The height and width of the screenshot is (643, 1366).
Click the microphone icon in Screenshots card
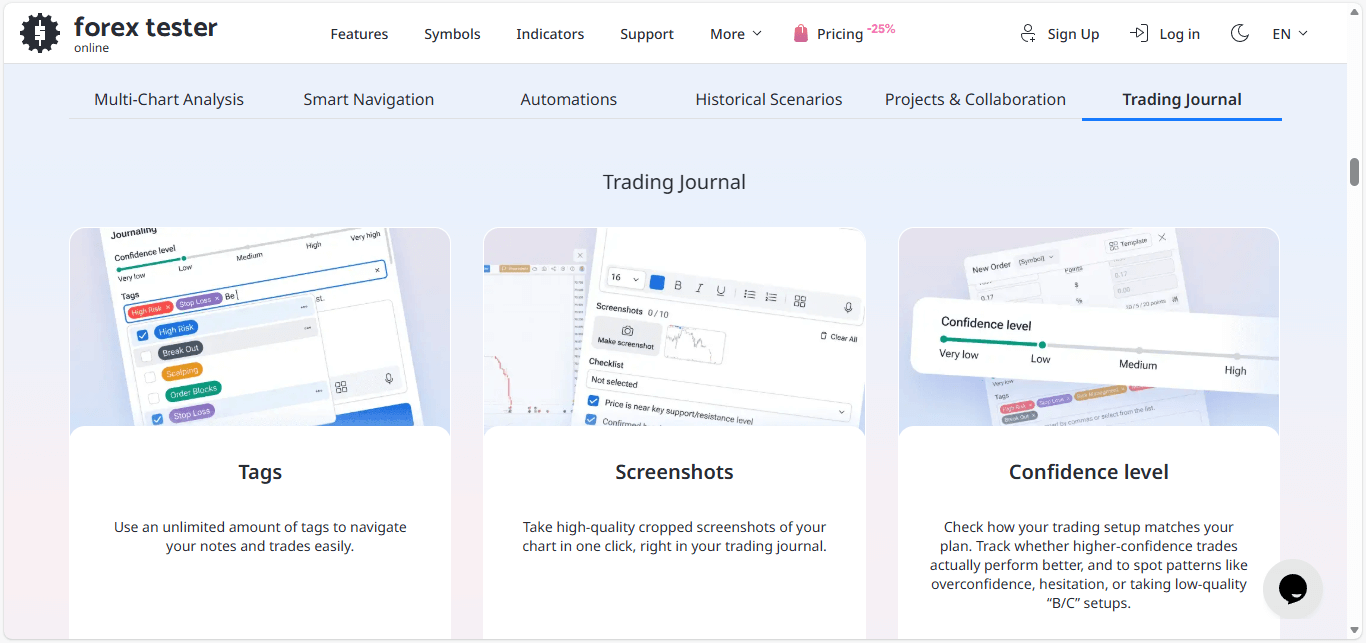click(x=848, y=307)
